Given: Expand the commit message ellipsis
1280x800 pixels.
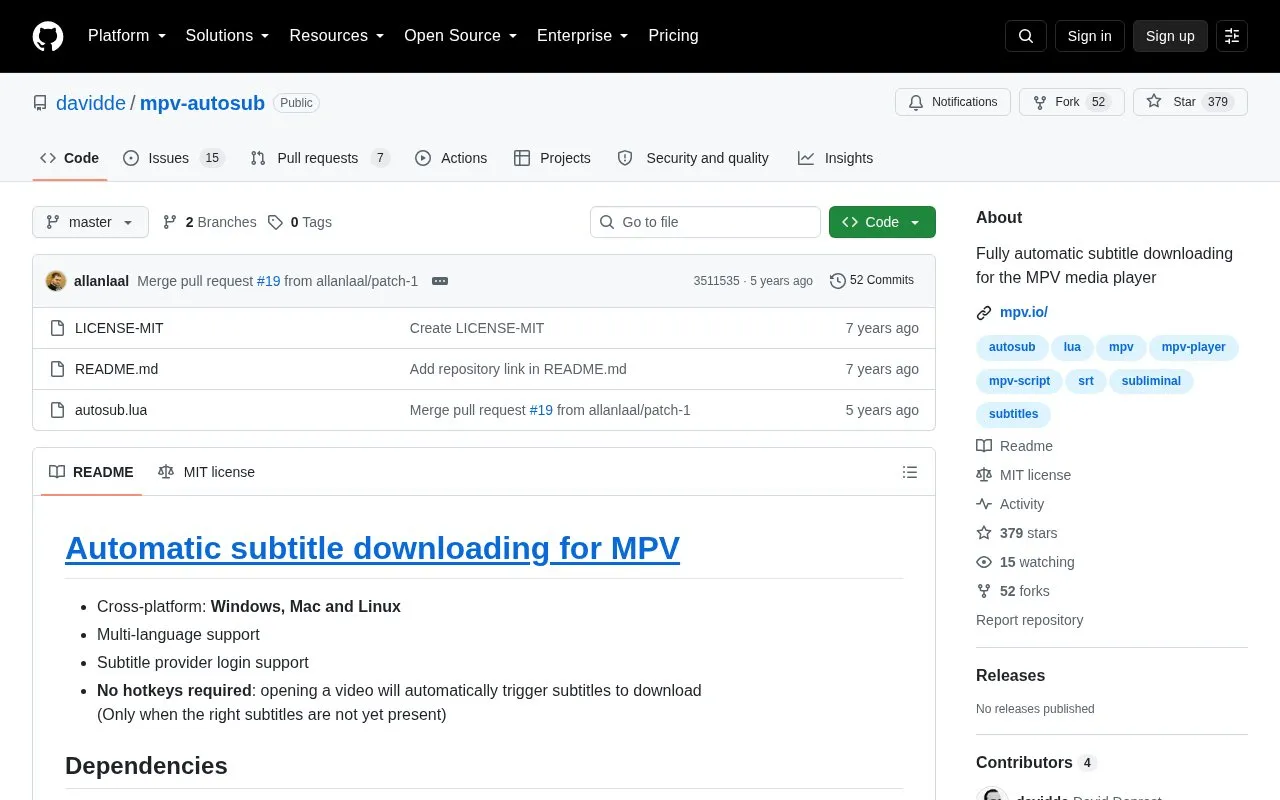Looking at the screenshot, I should click(440, 281).
